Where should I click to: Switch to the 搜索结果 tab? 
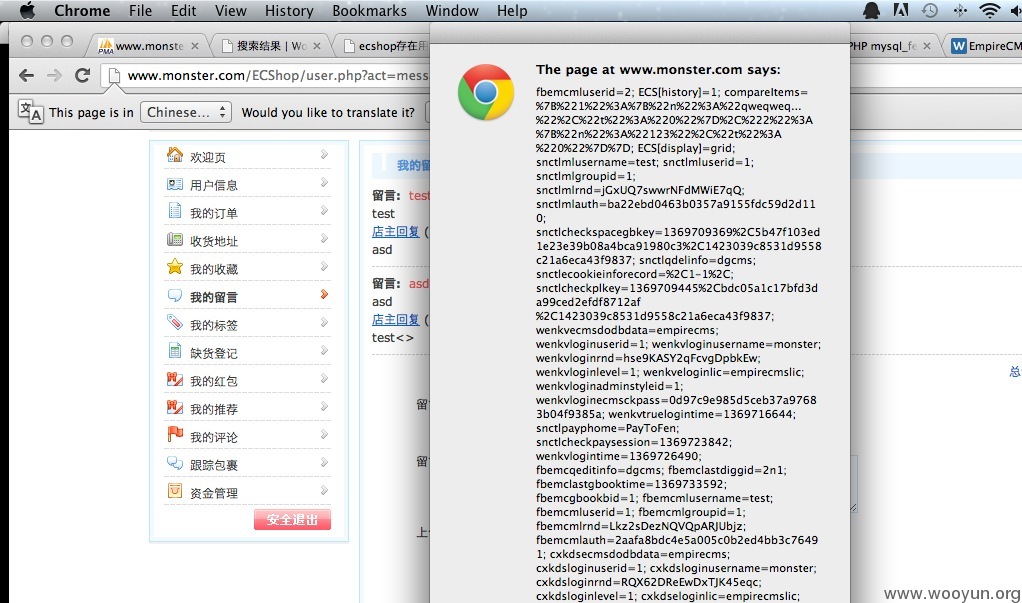pos(272,46)
